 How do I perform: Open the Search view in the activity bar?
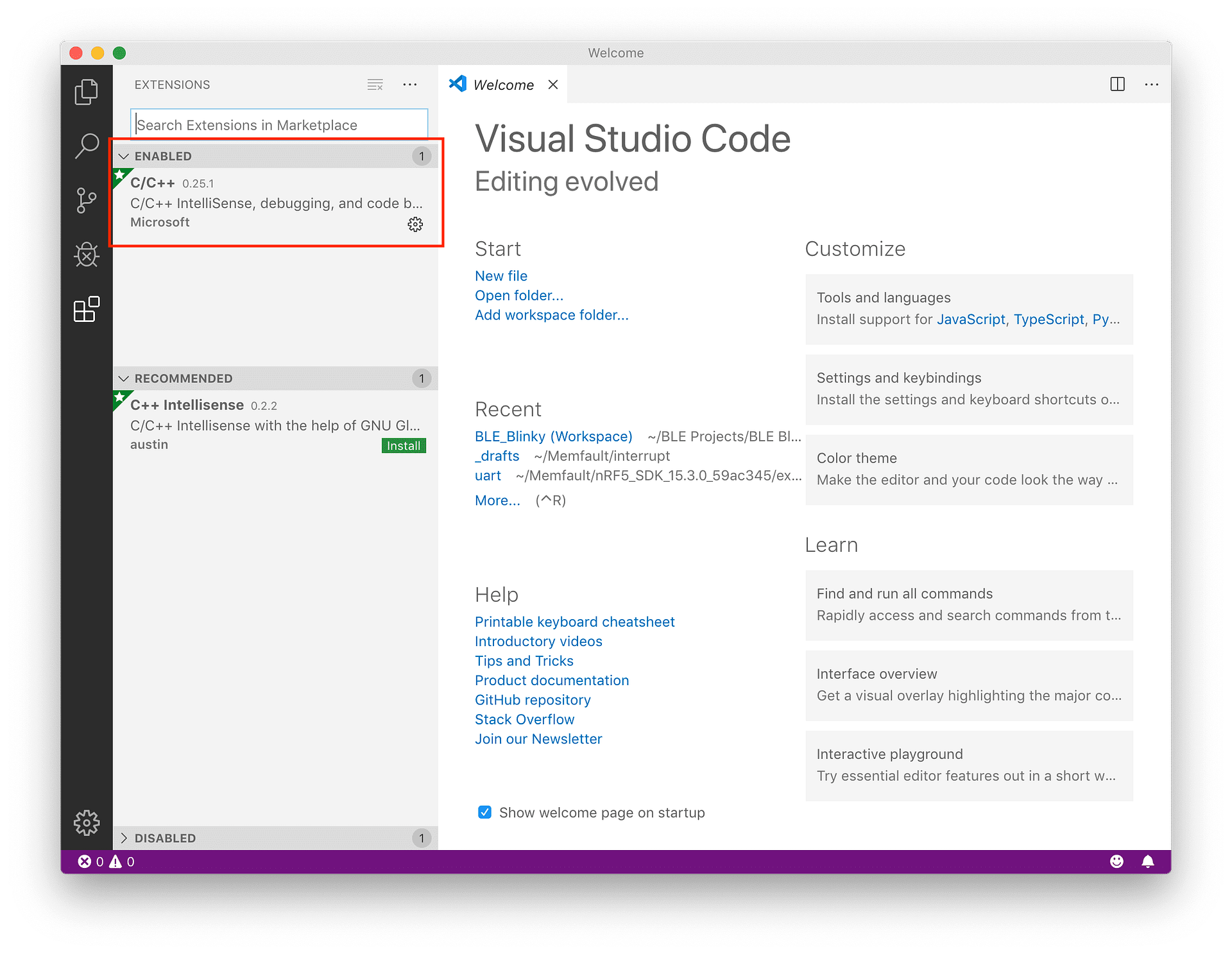(x=87, y=146)
